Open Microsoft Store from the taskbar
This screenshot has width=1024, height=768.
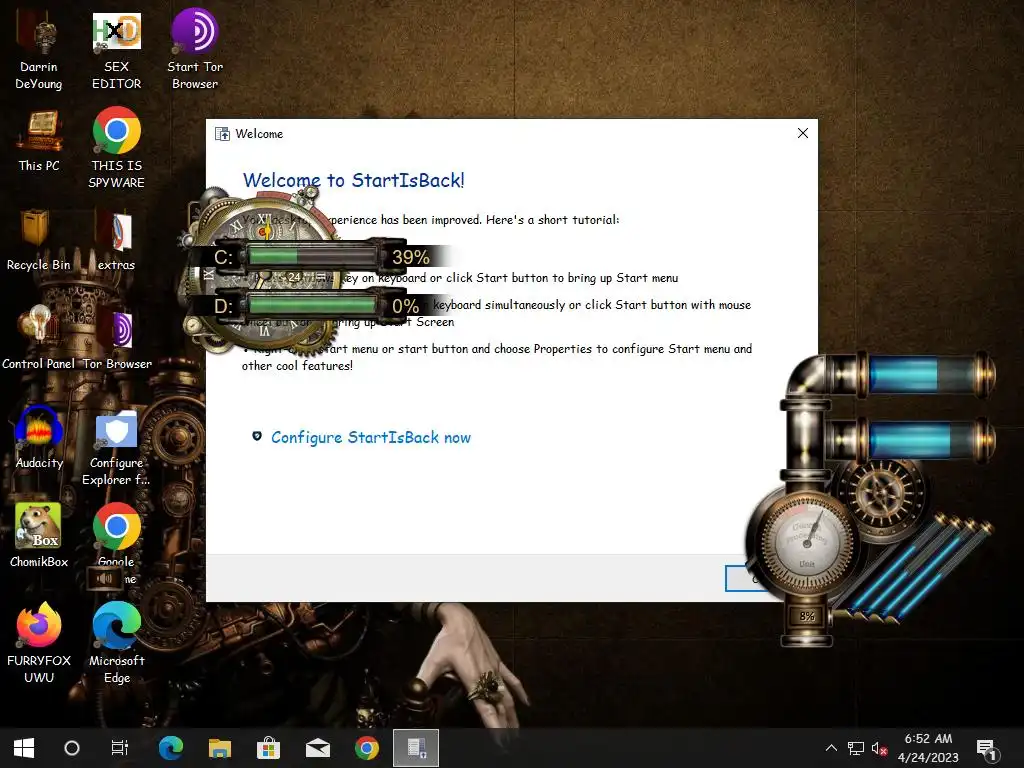[268, 748]
